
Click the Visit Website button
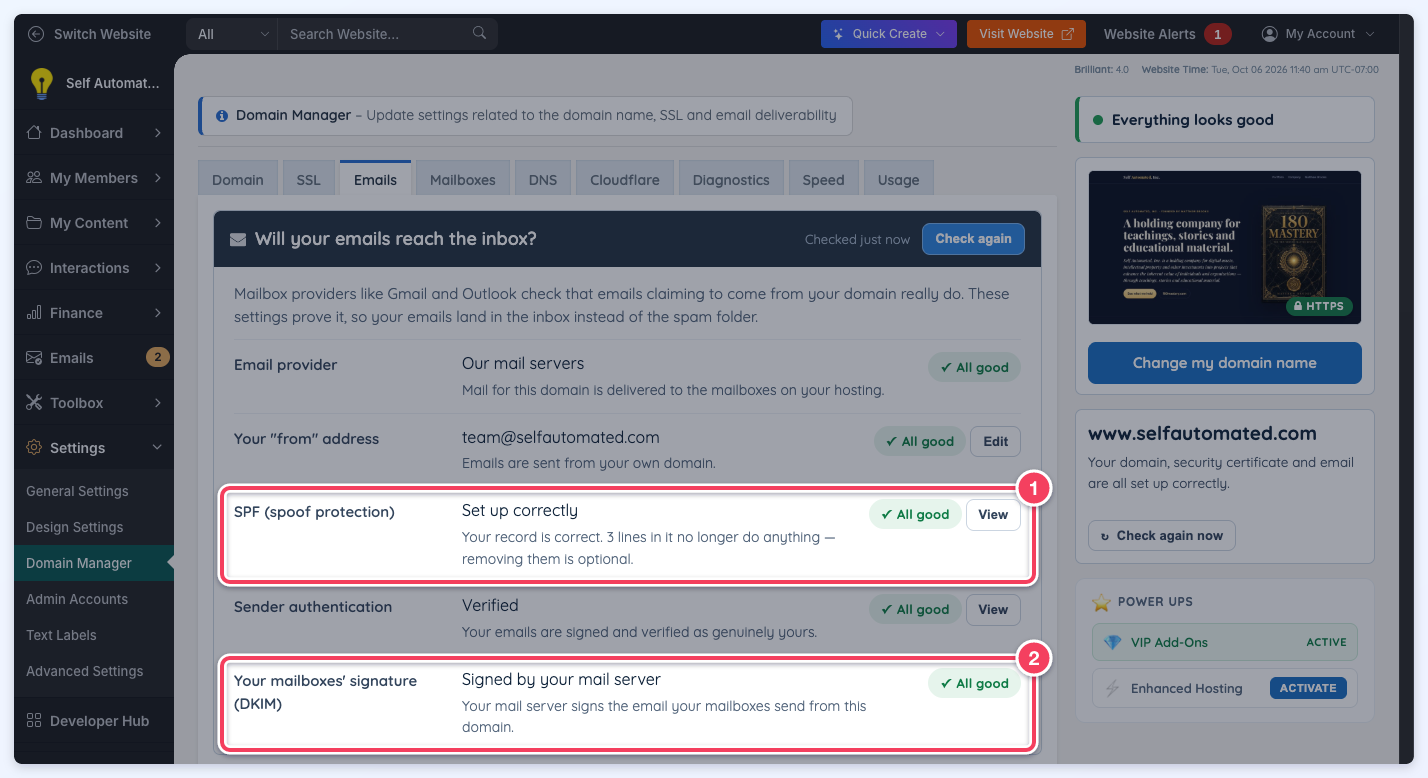pyautogui.click(x=1026, y=34)
